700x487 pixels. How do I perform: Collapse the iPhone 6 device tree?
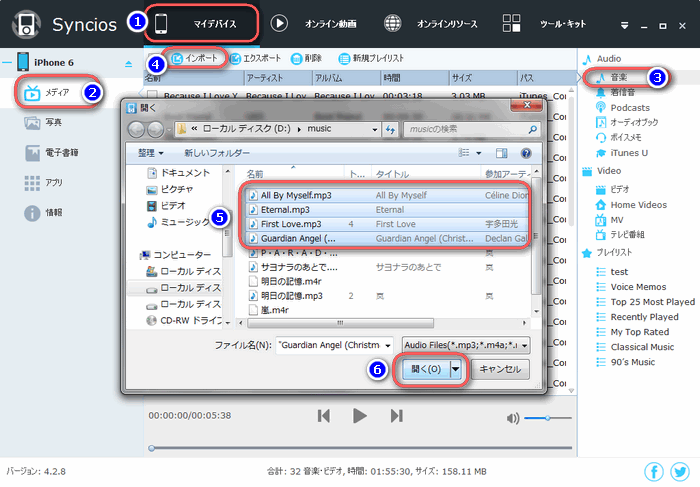pyautogui.click(x=6, y=62)
